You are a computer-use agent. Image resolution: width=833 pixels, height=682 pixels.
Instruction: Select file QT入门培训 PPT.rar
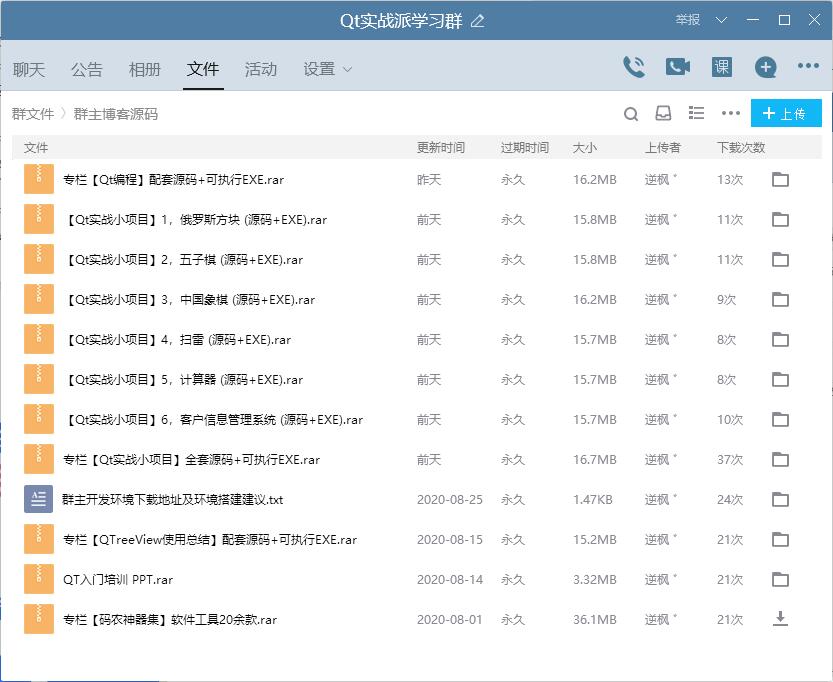pos(118,579)
